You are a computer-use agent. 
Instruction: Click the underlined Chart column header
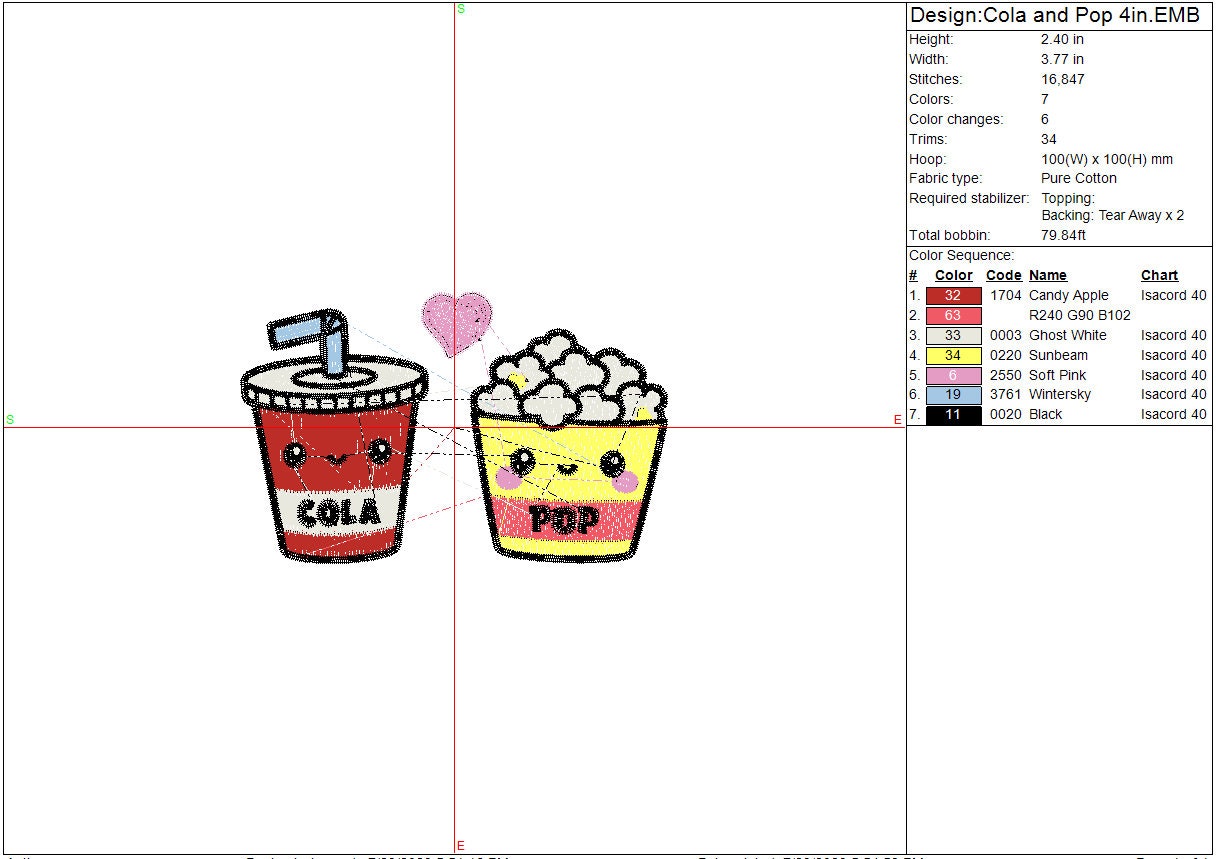coord(1159,276)
